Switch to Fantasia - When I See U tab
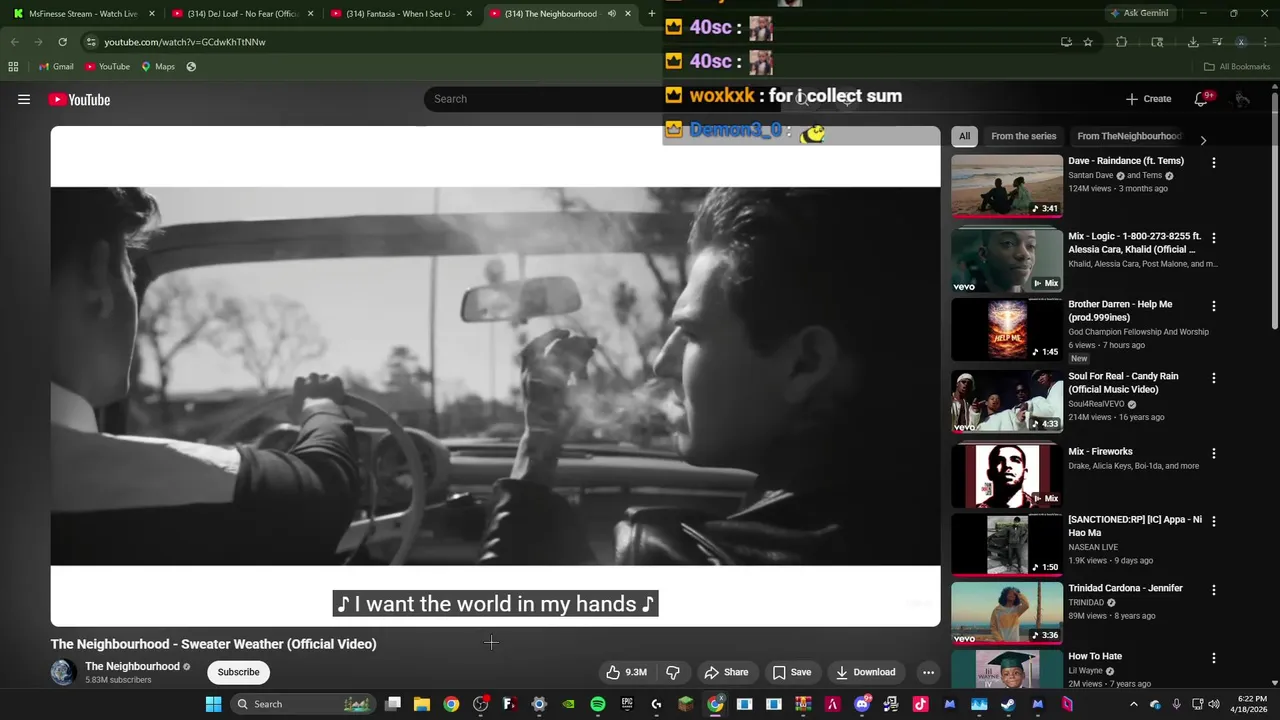1280x720 pixels. click(x=400, y=14)
